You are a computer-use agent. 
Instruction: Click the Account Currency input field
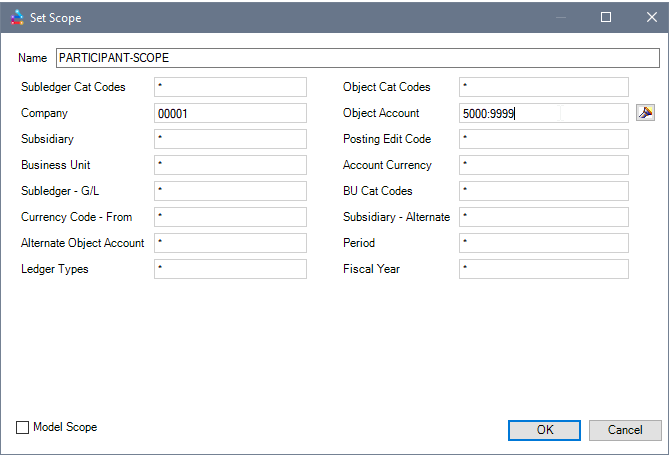tap(543, 165)
